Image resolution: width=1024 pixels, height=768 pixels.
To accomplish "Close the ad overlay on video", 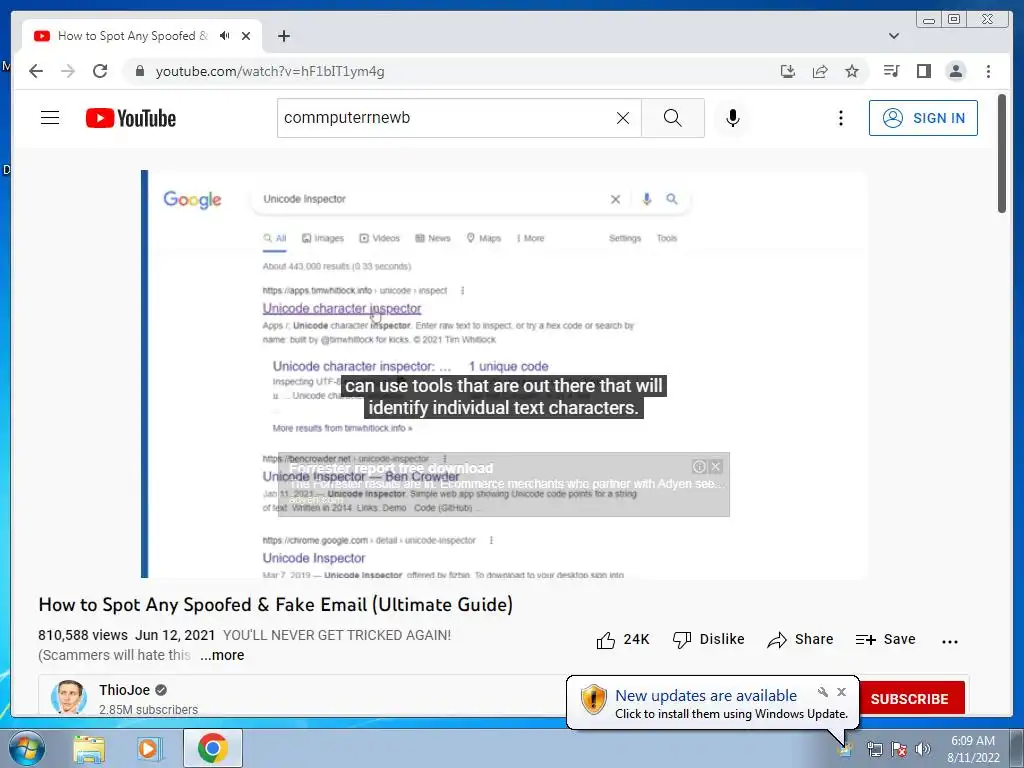I will 716,466.
